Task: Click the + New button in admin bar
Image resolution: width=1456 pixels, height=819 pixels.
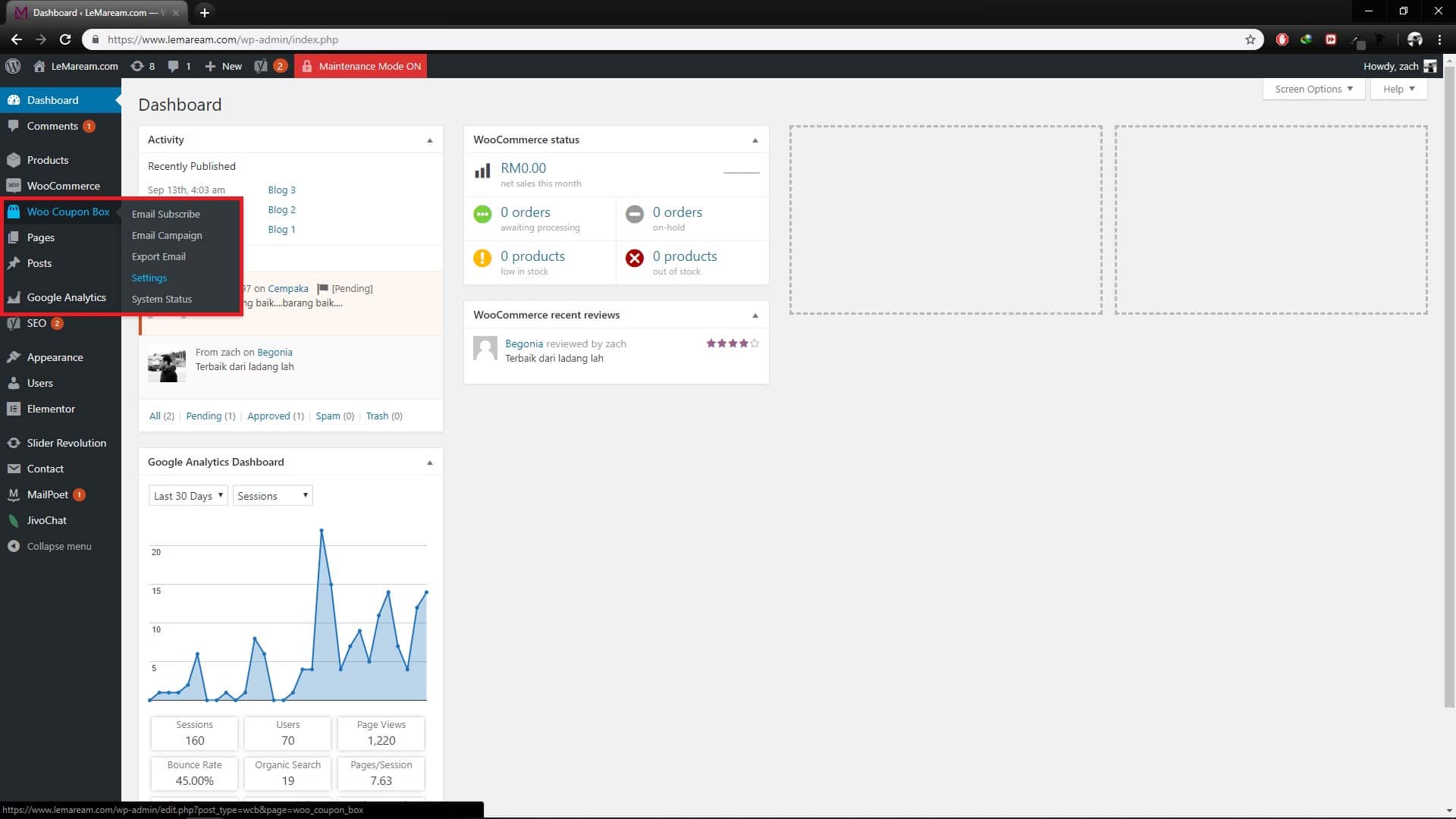Action: (224, 66)
